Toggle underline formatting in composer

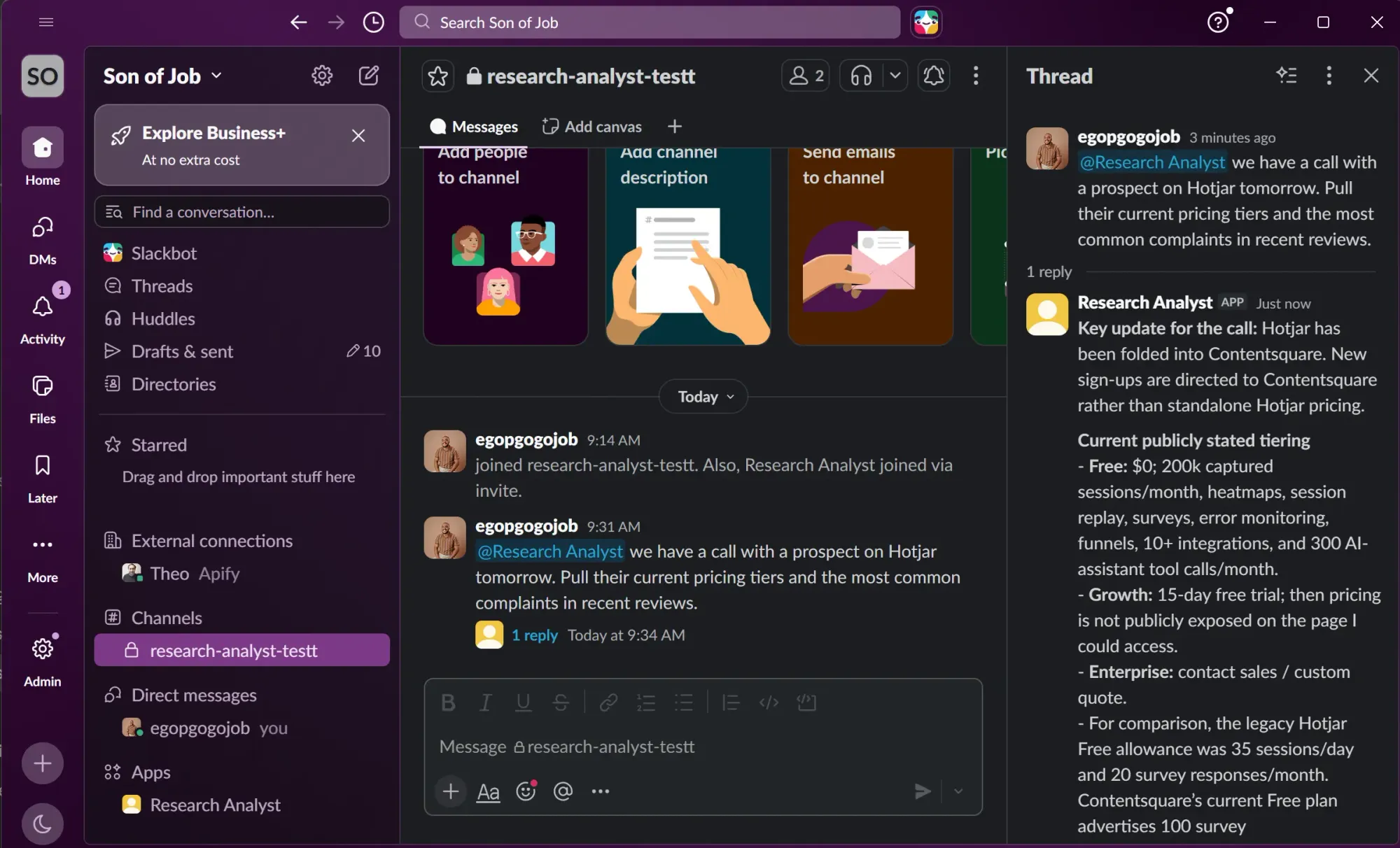point(523,702)
